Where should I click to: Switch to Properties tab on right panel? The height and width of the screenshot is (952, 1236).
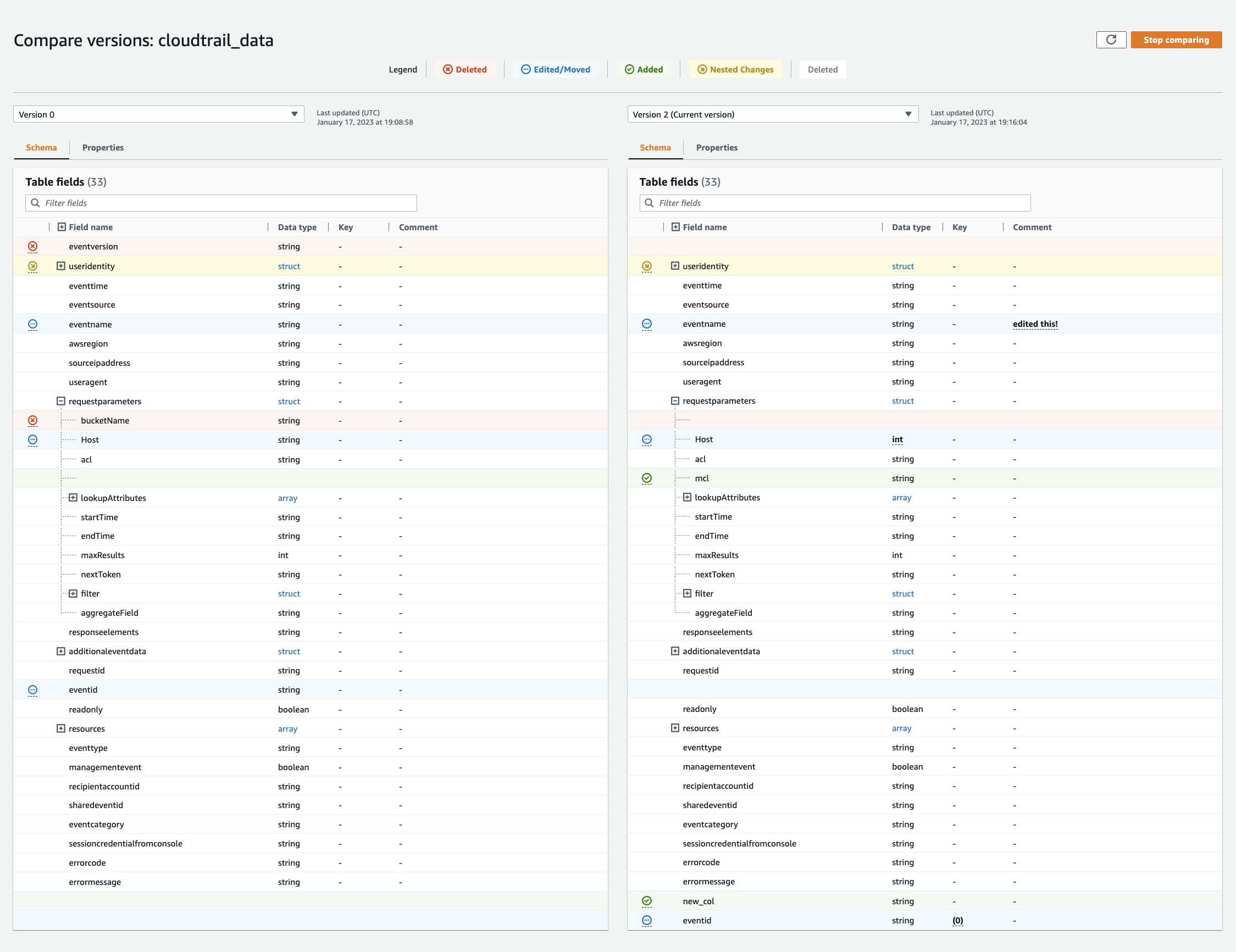(x=717, y=147)
